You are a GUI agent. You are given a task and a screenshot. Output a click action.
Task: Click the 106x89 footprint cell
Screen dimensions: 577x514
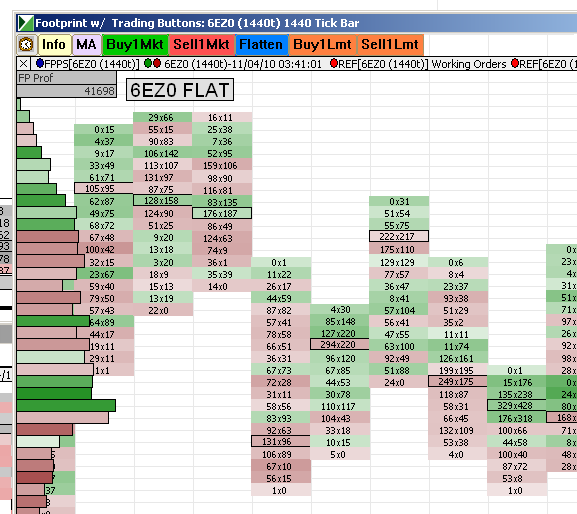pos(280,454)
